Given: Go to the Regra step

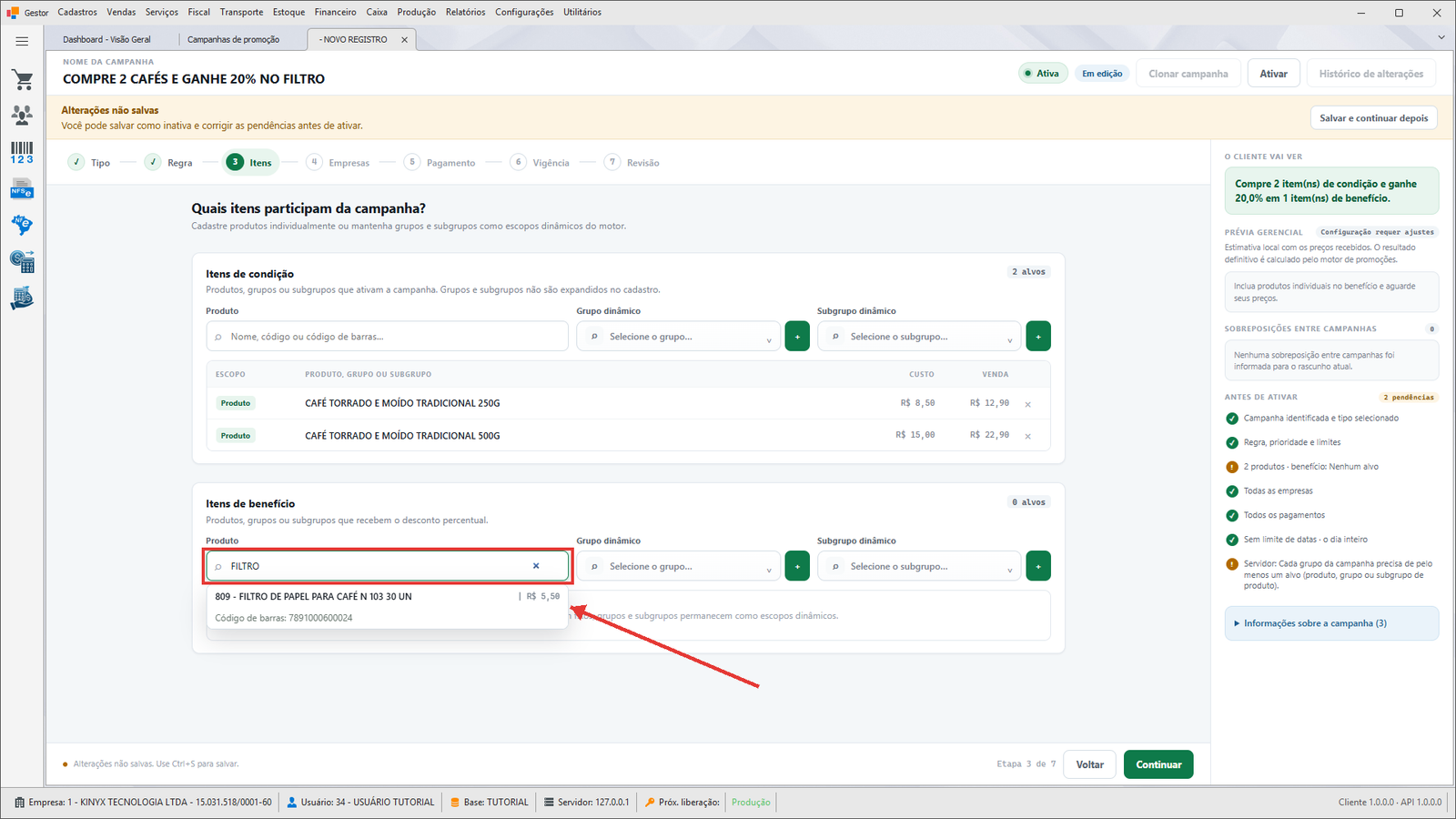Looking at the screenshot, I should click(x=169, y=163).
